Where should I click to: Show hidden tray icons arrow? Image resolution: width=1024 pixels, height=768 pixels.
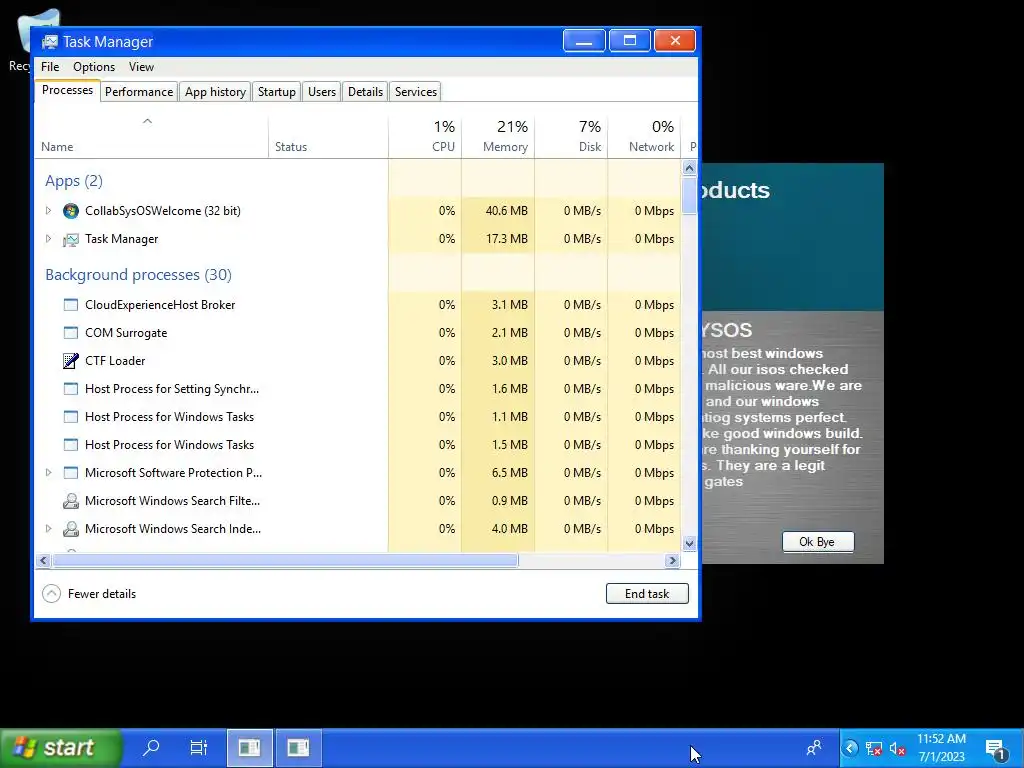850,748
